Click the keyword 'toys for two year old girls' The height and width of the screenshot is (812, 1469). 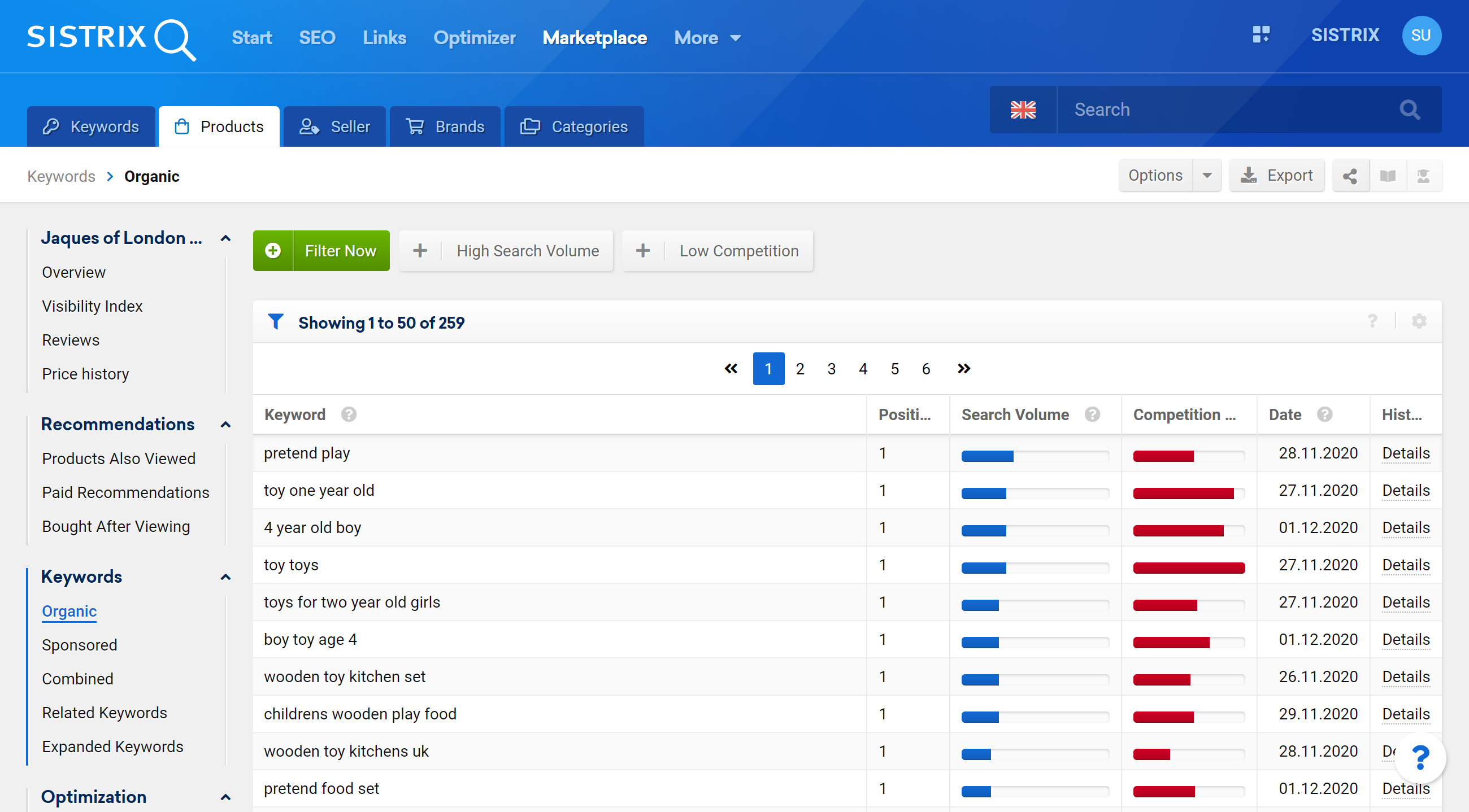point(352,603)
